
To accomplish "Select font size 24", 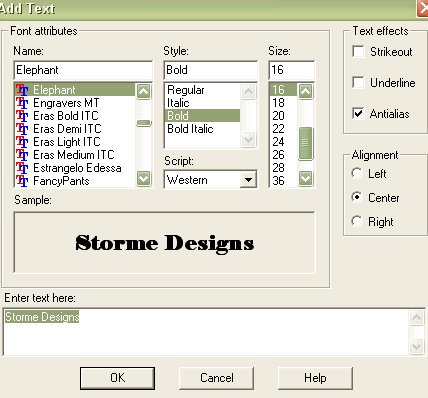I will [283, 142].
